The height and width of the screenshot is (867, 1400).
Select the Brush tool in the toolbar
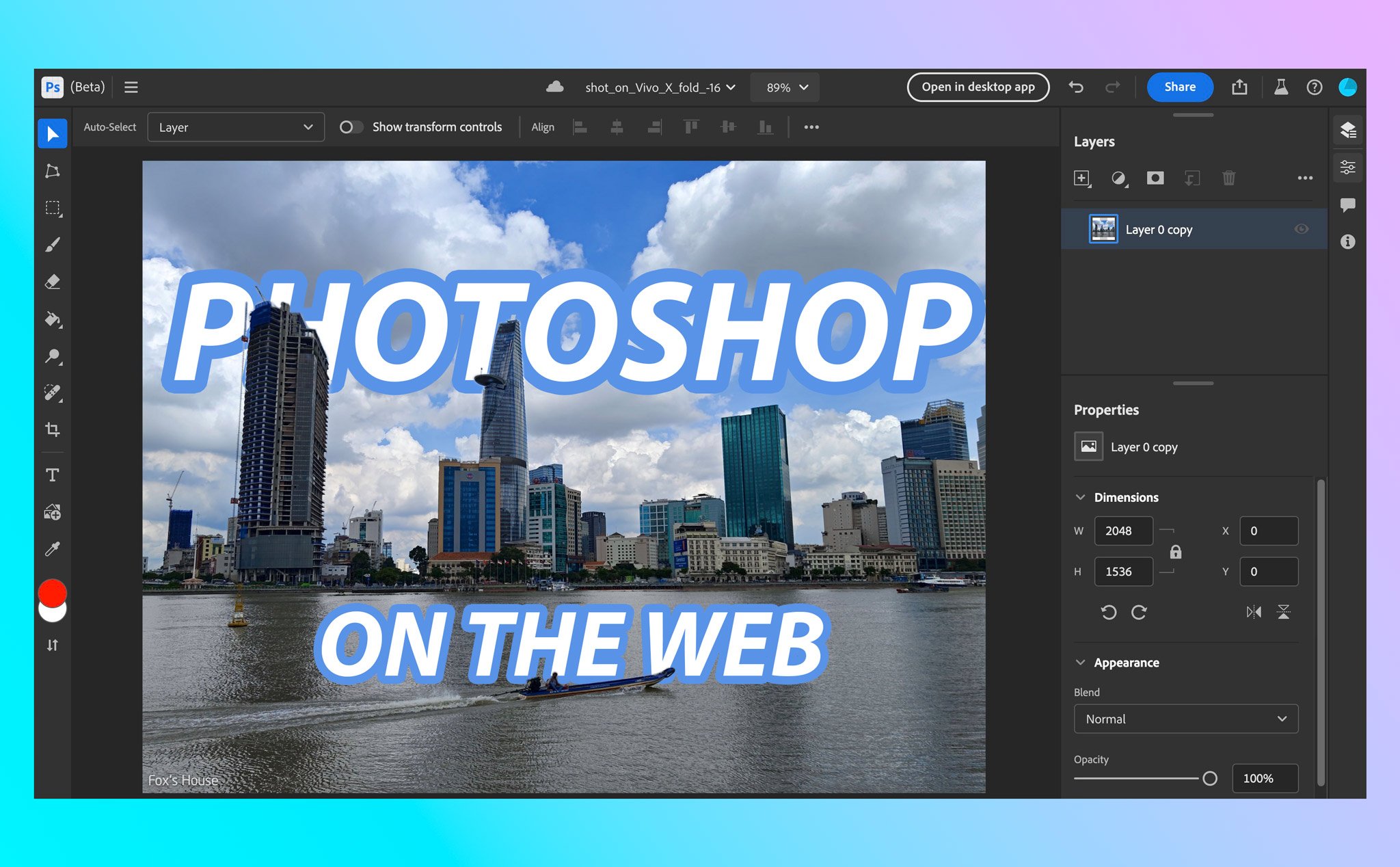point(52,244)
